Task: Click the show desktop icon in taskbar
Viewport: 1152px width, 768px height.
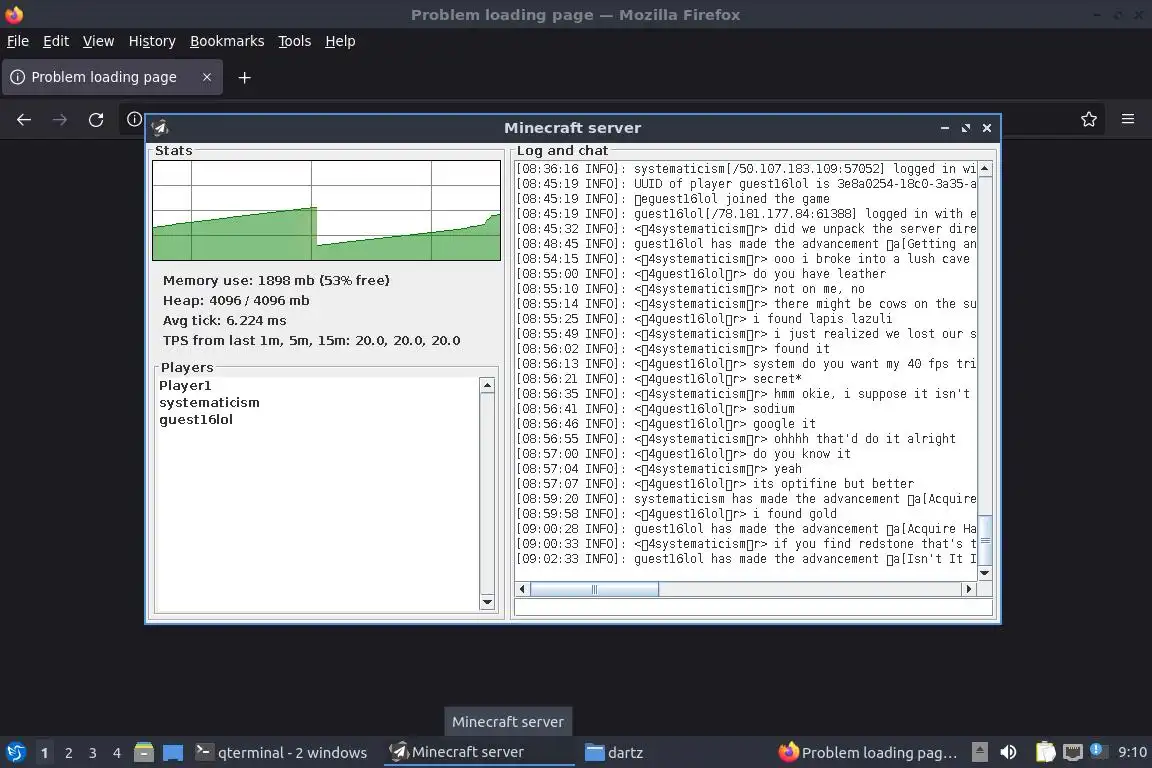Action: 173,753
